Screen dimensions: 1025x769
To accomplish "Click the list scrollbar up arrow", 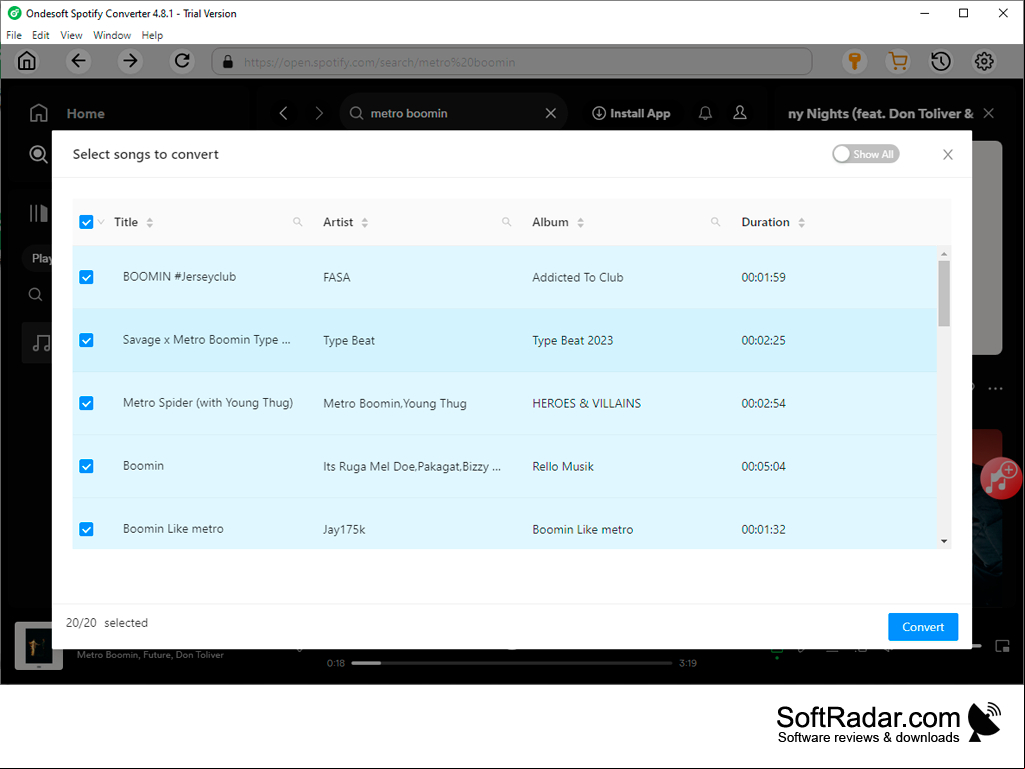I will pos(944,254).
